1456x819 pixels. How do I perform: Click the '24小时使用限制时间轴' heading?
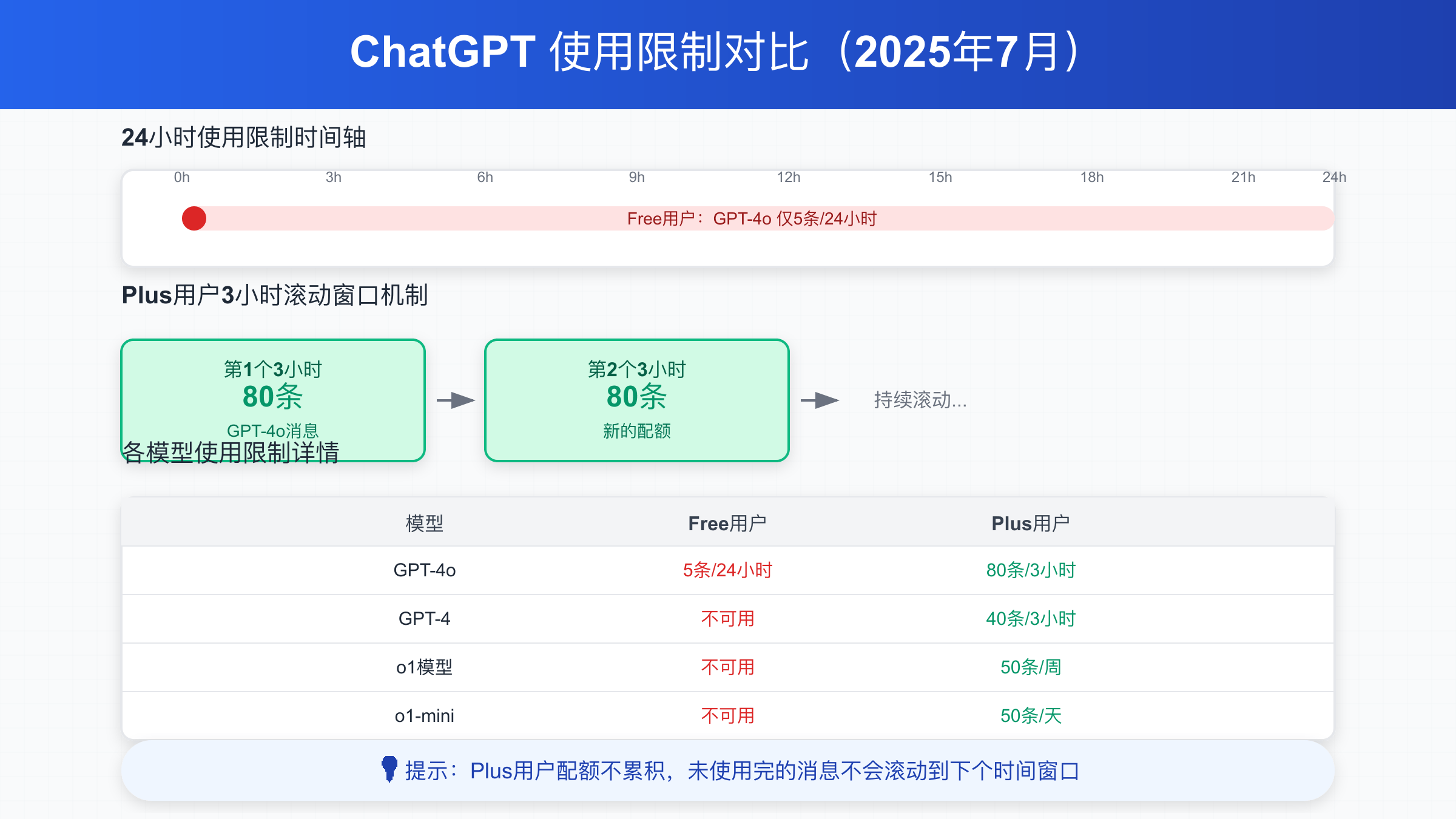pos(244,137)
